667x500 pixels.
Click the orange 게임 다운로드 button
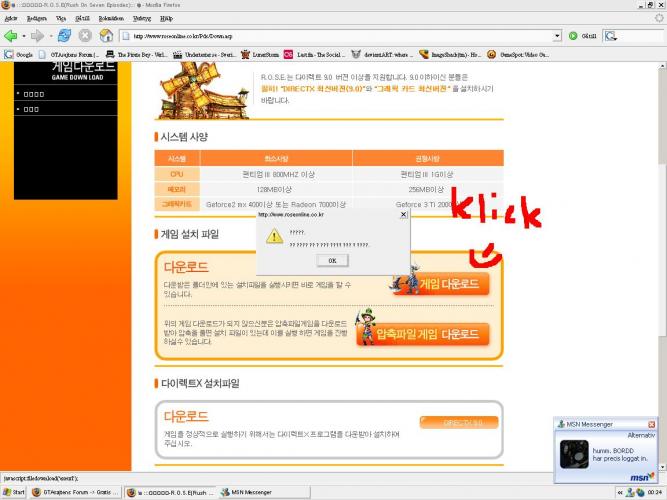pyautogui.click(x=441, y=283)
